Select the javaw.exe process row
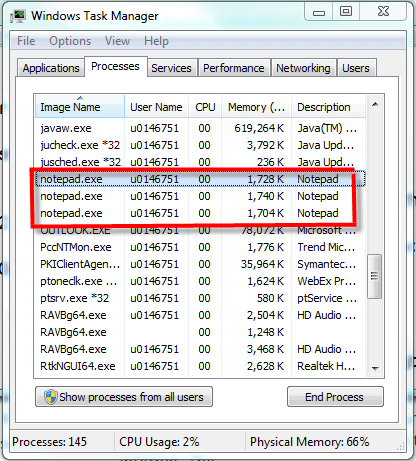 tap(200, 128)
